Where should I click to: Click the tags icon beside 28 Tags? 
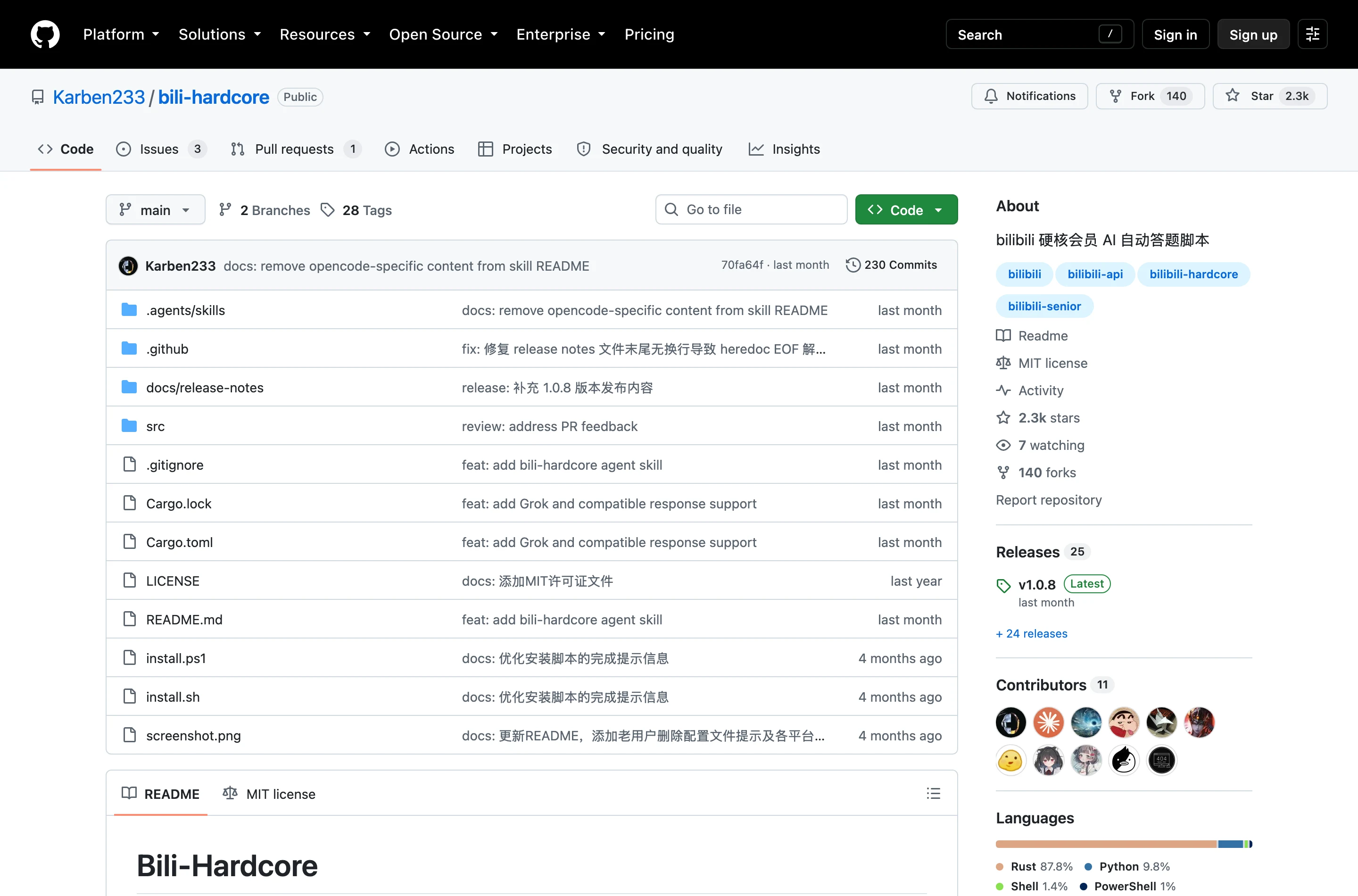tap(327, 210)
